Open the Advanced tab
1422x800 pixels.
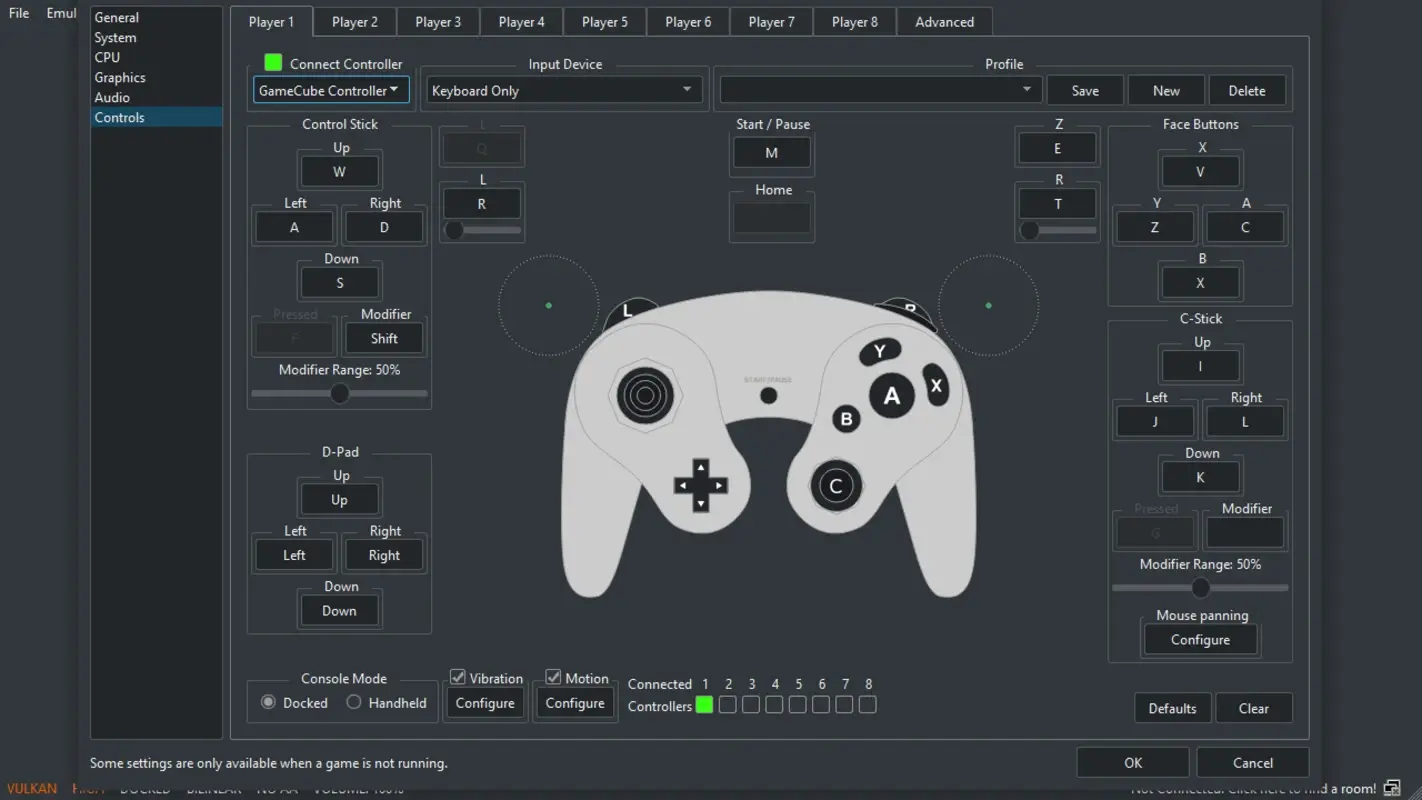(x=943, y=21)
